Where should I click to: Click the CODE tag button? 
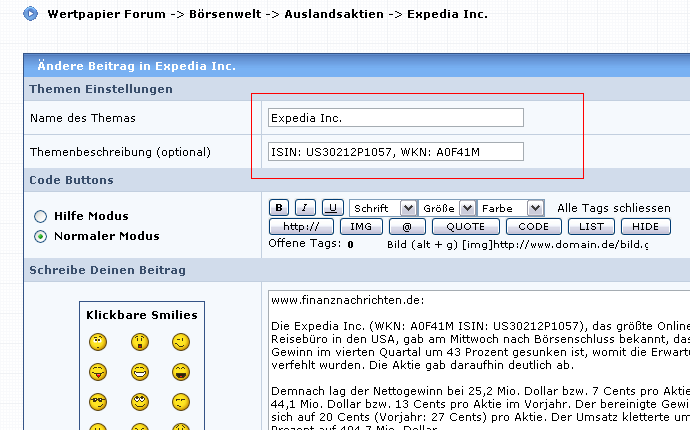pos(533,227)
